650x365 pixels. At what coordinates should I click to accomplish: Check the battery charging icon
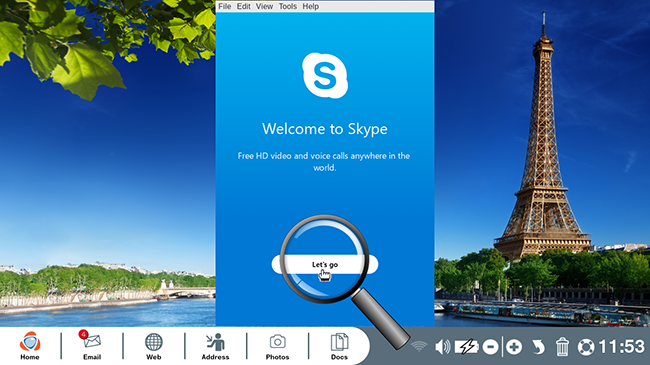click(467, 347)
